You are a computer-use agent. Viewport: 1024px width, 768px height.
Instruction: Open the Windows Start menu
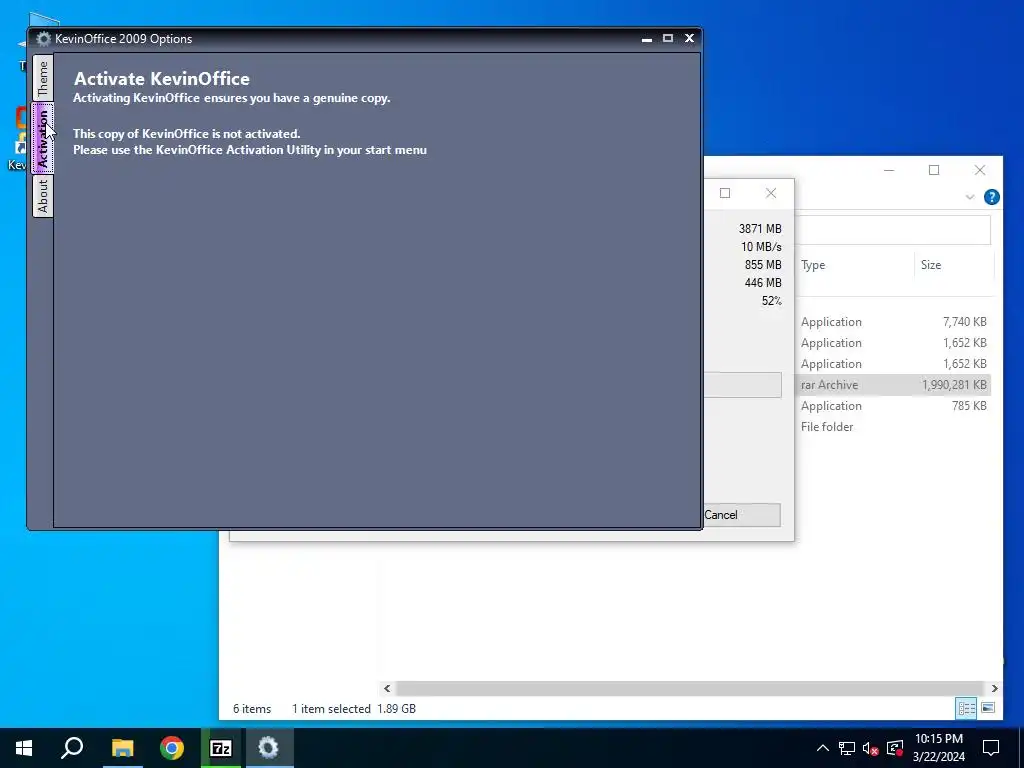click(24, 748)
